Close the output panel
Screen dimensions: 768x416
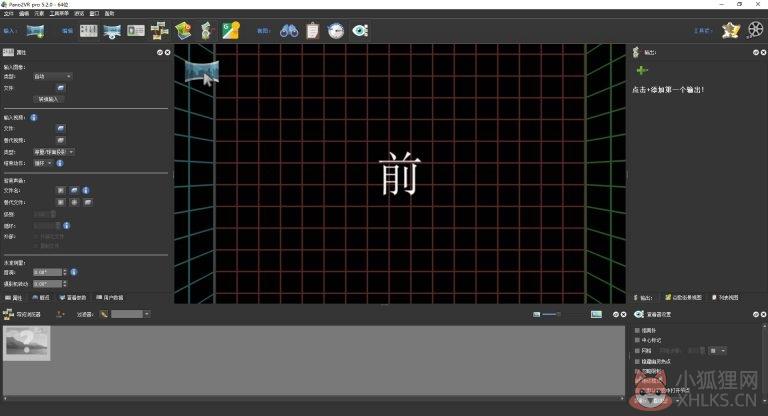pyautogui.click(x=763, y=52)
